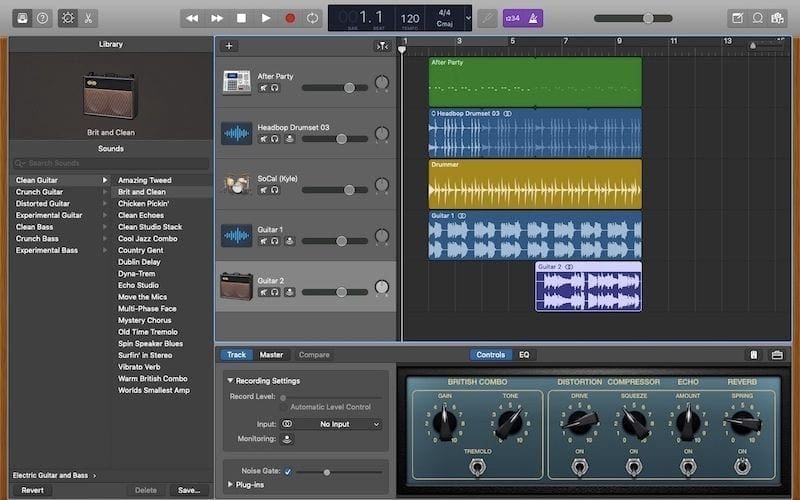This screenshot has height=500, width=800.
Task: Start playback with the Play button
Action: pos(266,18)
